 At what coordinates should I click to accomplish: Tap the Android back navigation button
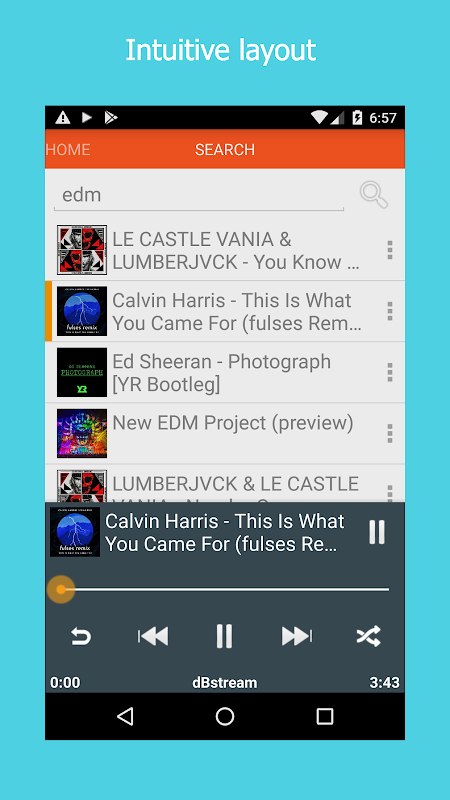(125, 716)
